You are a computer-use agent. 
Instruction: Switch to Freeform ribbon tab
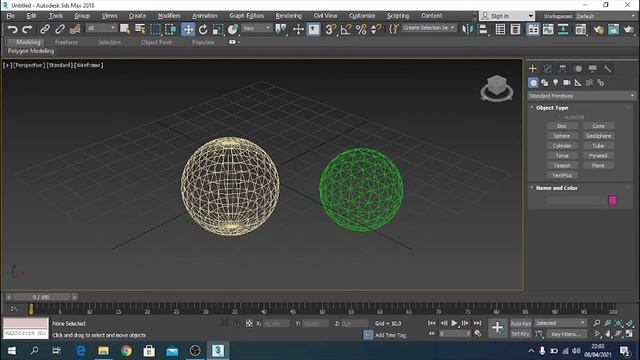(x=66, y=42)
